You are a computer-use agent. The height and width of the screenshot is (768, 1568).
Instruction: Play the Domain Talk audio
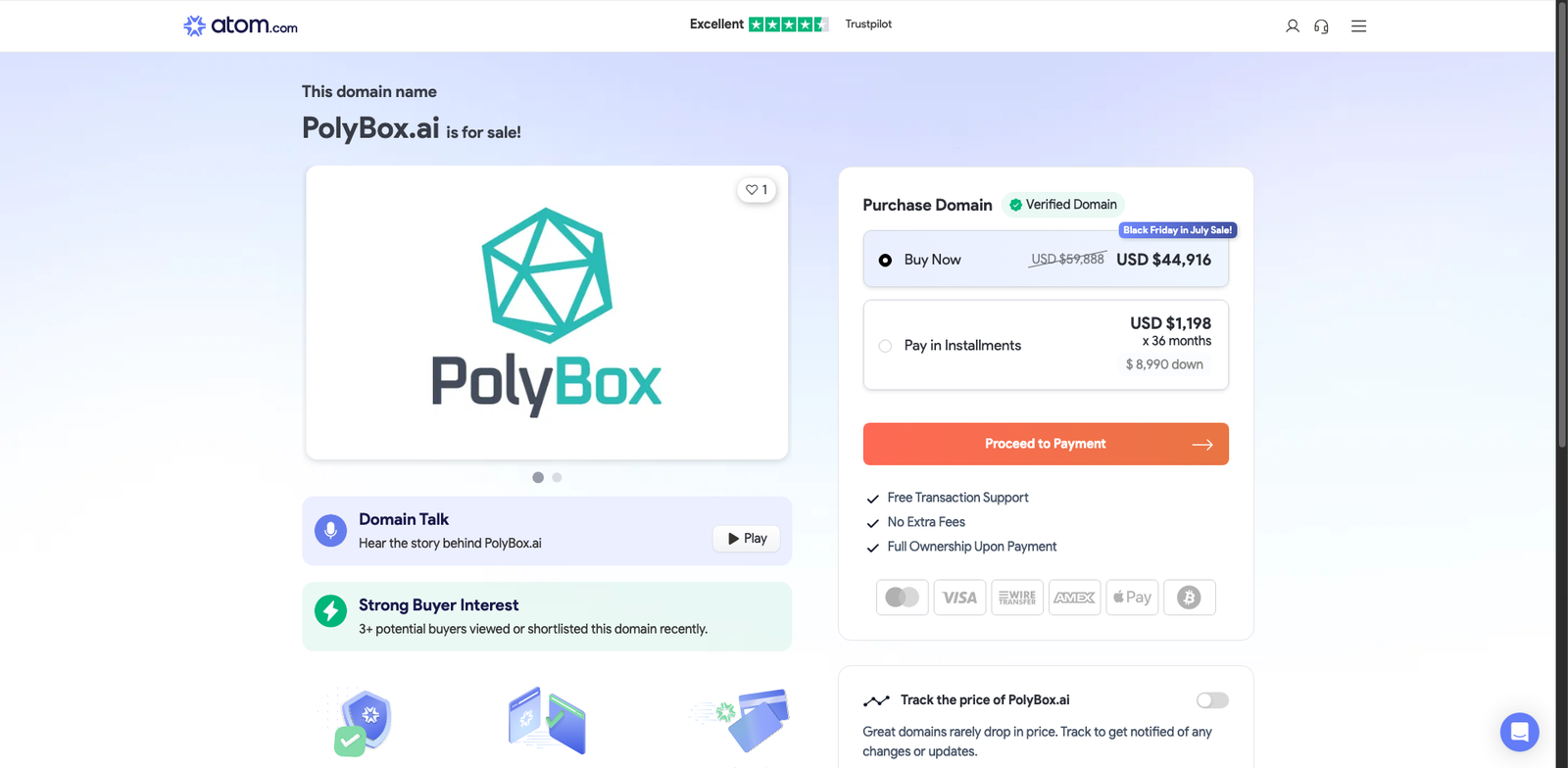pyautogui.click(x=747, y=539)
